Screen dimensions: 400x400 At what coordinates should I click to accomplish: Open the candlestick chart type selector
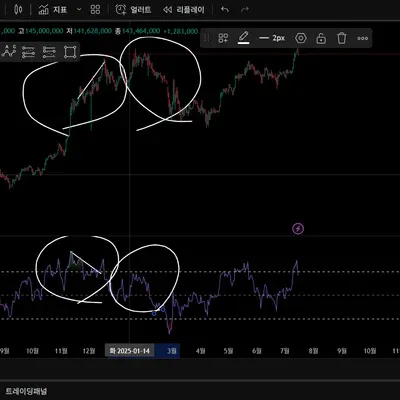(18, 10)
